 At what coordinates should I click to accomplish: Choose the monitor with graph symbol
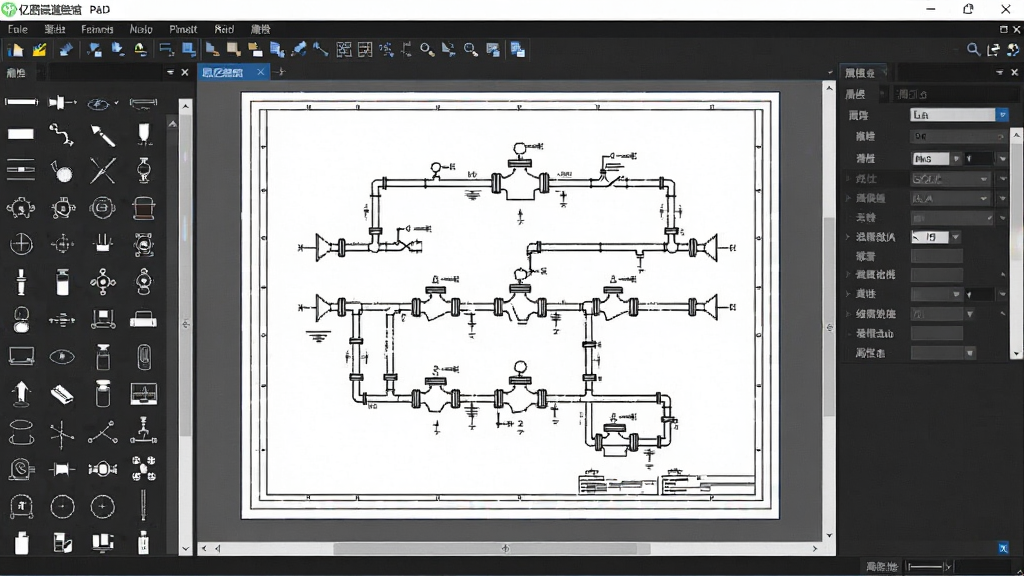(x=144, y=393)
